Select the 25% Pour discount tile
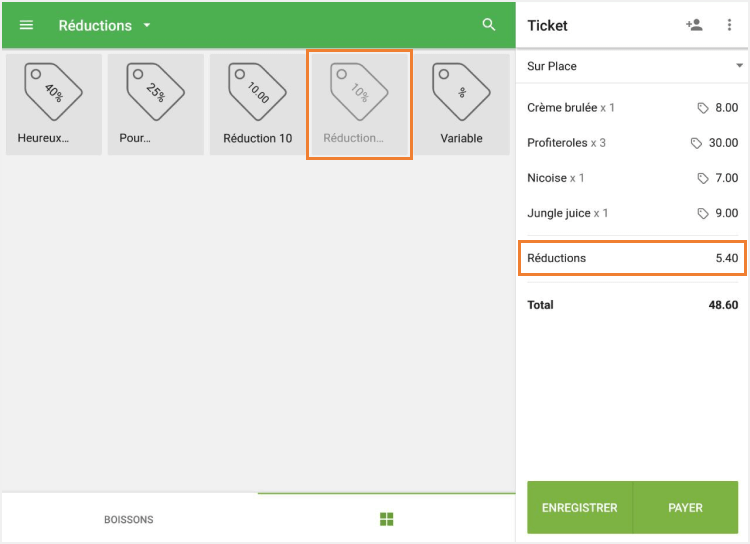The image size is (750, 544). pyautogui.click(x=156, y=104)
